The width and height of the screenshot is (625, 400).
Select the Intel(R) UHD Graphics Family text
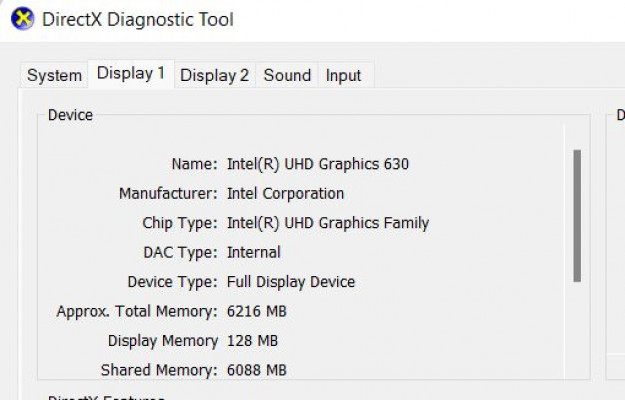pos(327,223)
